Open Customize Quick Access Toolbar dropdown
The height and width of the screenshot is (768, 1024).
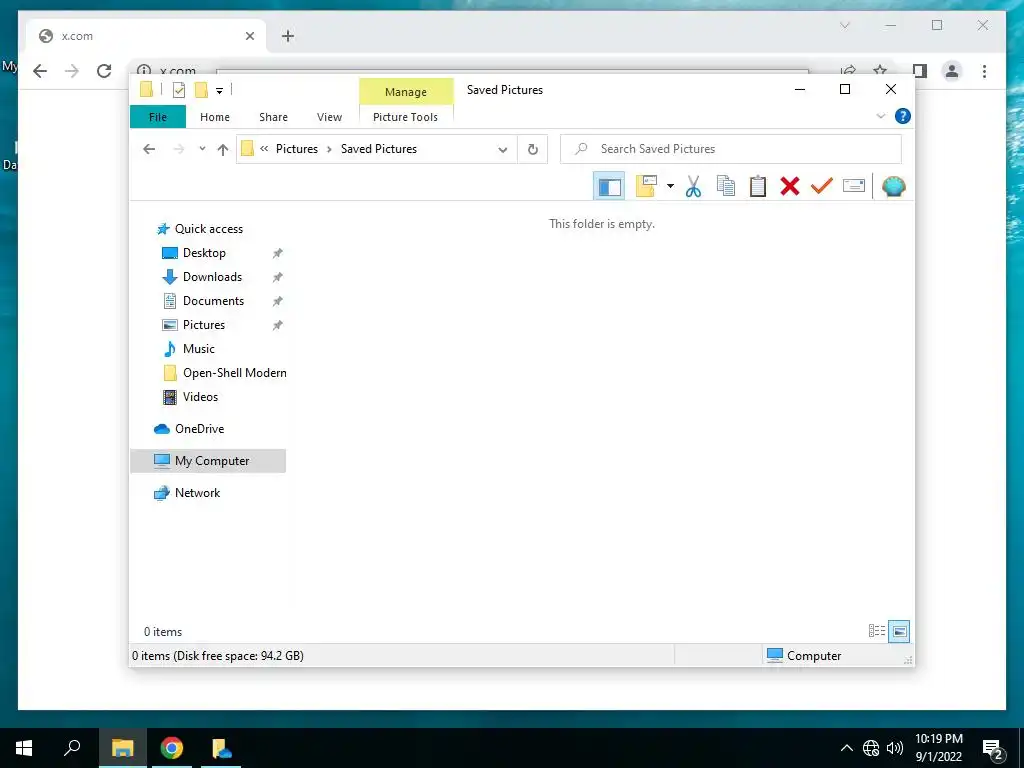click(219, 91)
